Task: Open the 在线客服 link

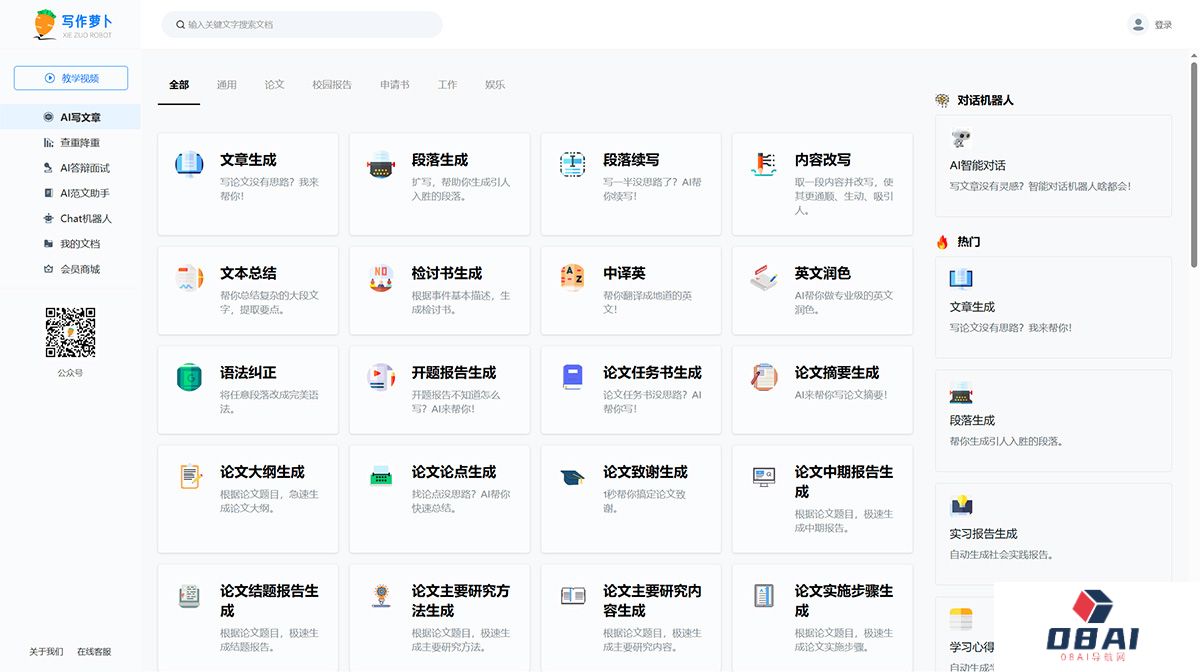Action: [x=94, y=651]
